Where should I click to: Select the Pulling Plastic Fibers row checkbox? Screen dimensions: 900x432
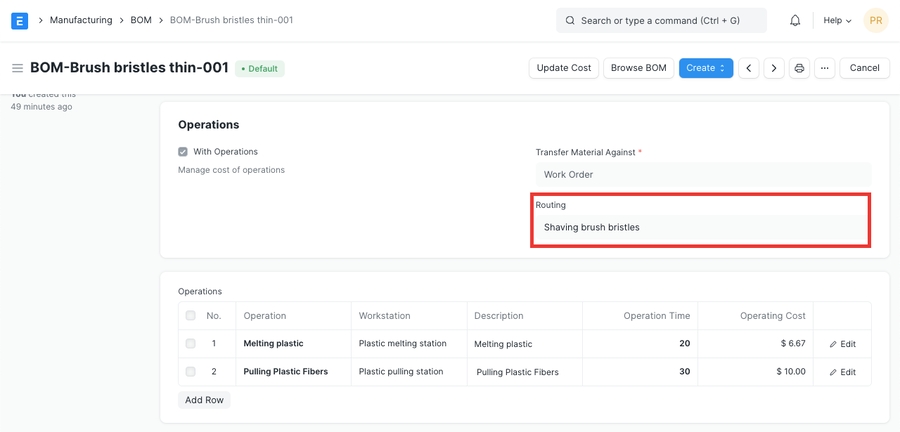coord(190,372)
